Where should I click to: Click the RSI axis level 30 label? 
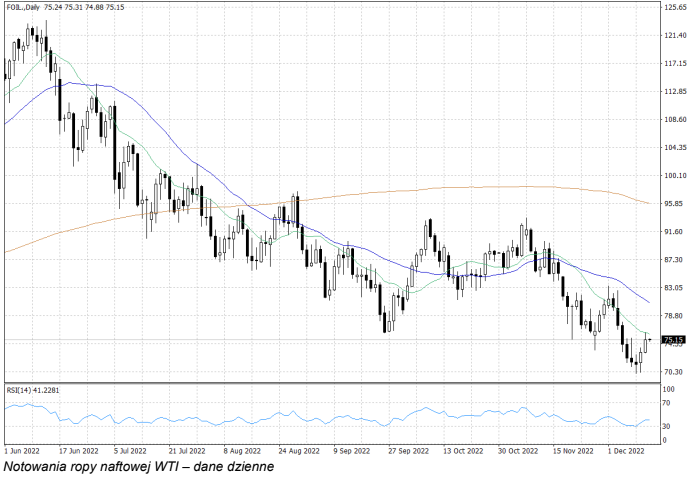click(667, 427)
